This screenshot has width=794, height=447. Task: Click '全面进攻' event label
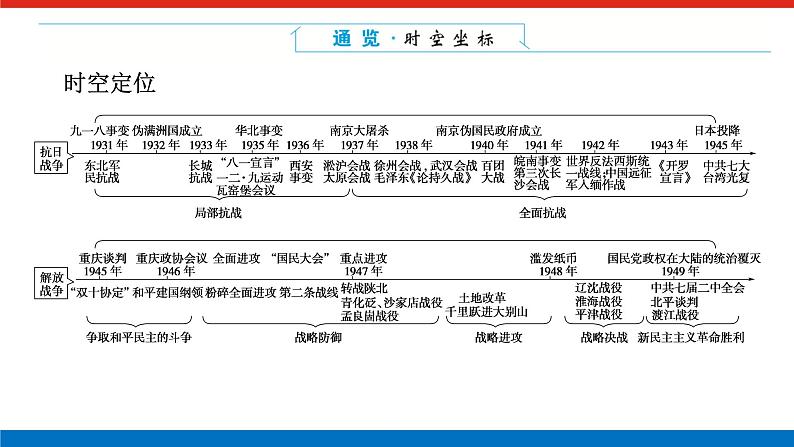tap(236, 258)
